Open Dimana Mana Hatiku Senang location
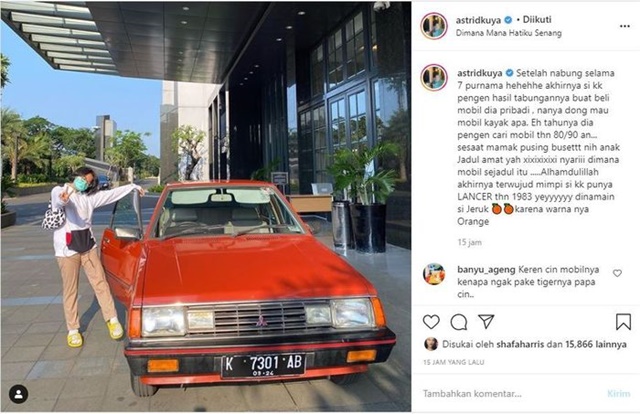Viewport: 640px width, 414px height. coord(509,33)
